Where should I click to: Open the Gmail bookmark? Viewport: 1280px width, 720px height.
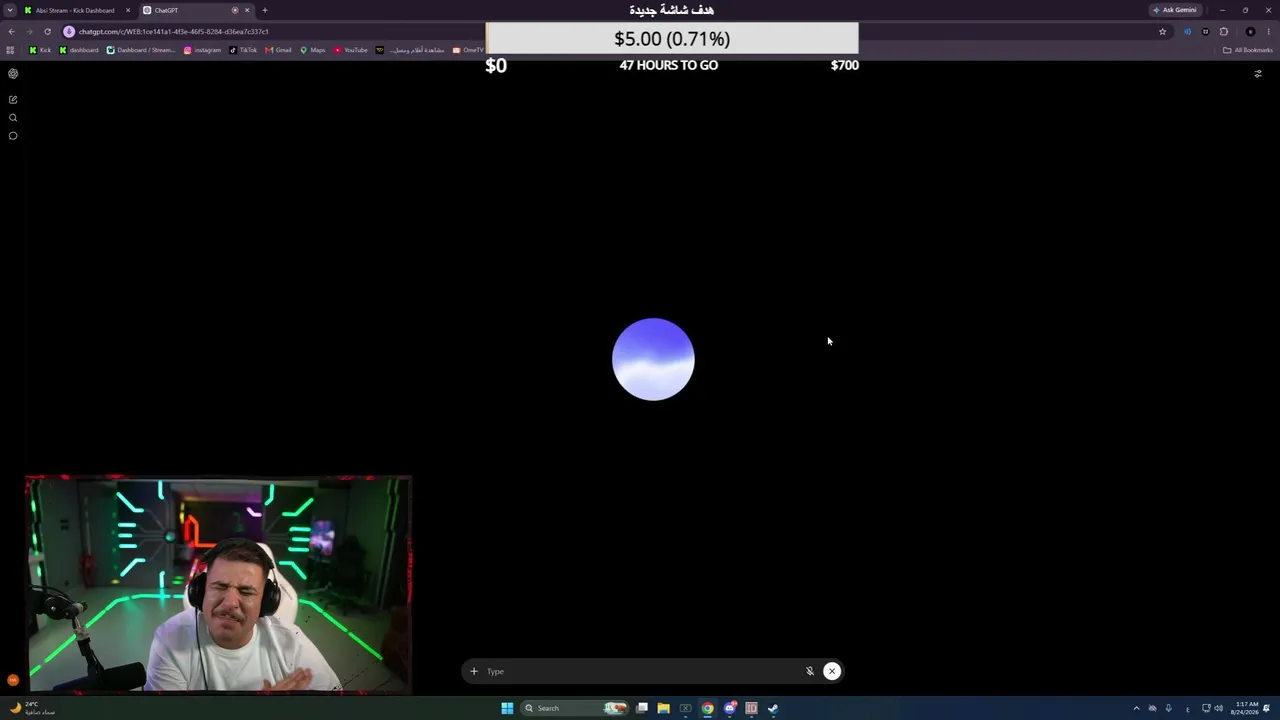coord(278,50)
